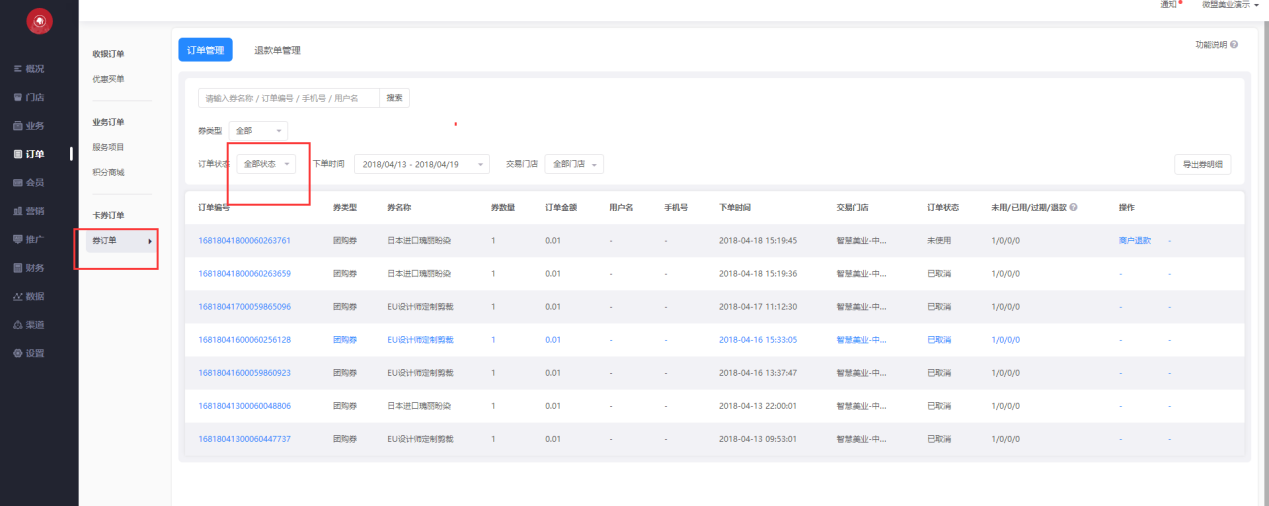The image size is (1269, 506).
Task: Switch to 订单管理 tab
Action: (x=205, y=50)
